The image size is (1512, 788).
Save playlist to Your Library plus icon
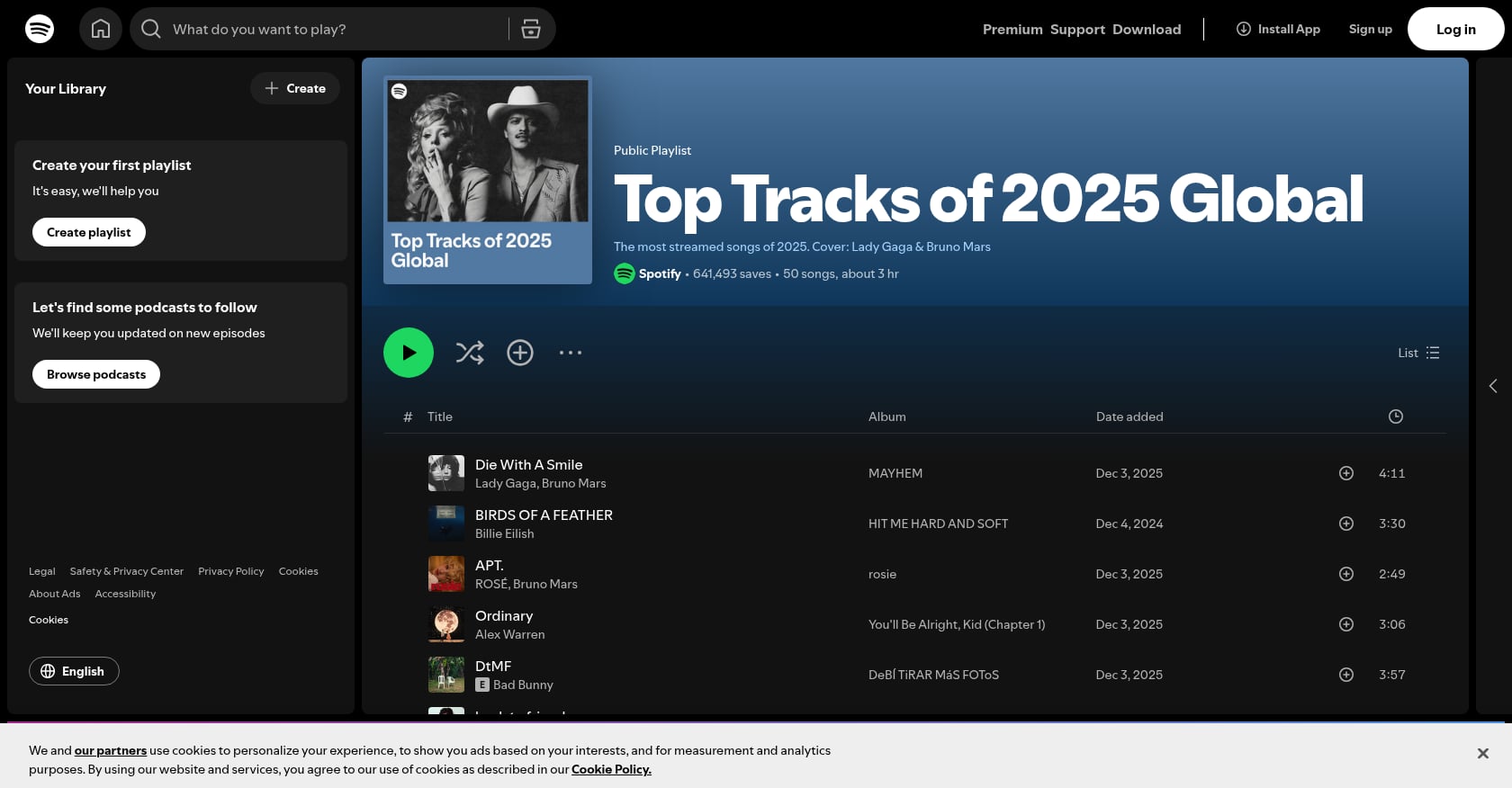pyautogui.click(x=520, y=353)
